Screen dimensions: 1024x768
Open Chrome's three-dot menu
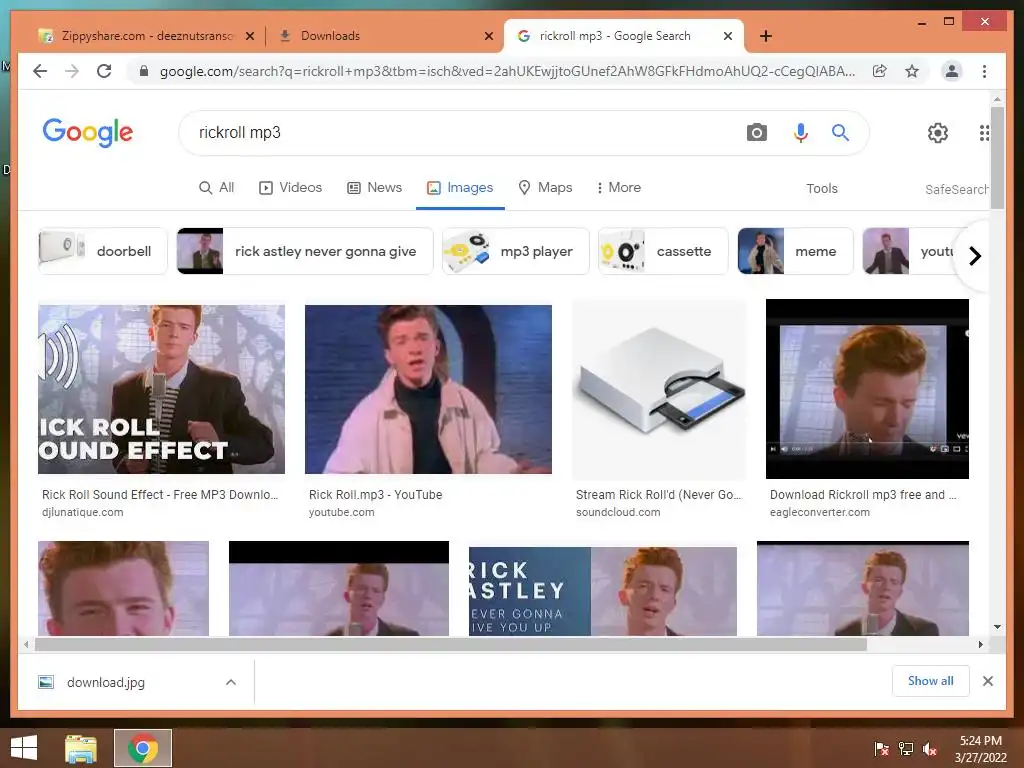pos(984,71)
